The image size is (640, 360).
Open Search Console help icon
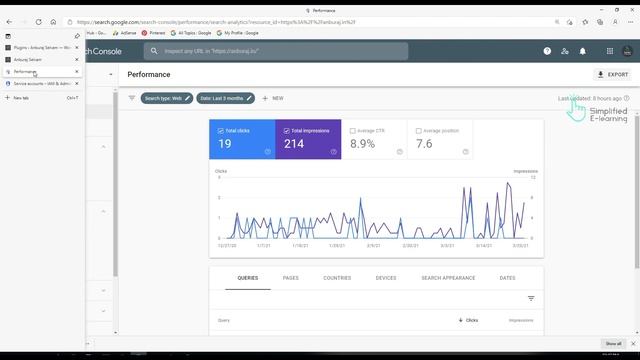(x=547, y=51)
